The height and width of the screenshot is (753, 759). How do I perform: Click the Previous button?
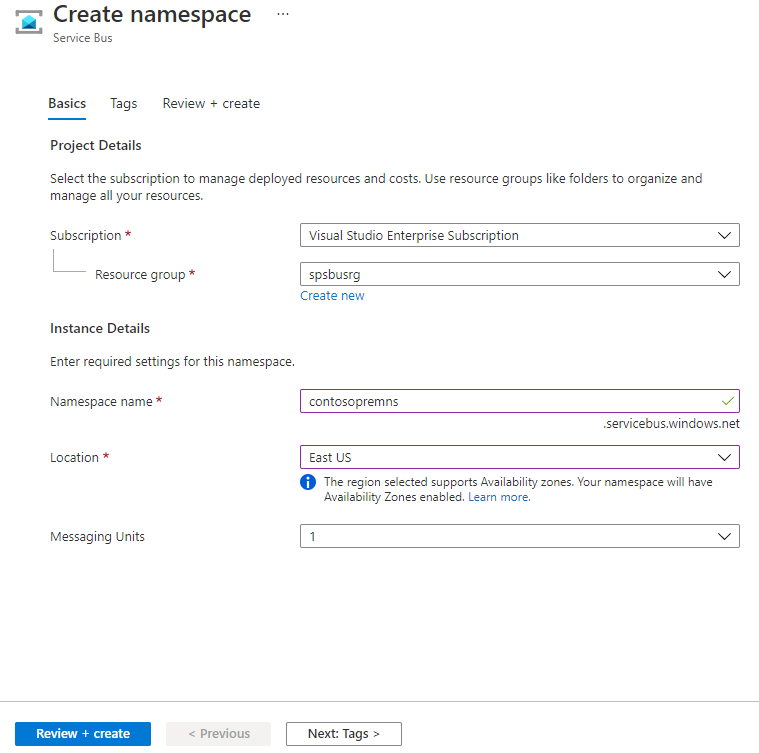click(x=218, y=734)
